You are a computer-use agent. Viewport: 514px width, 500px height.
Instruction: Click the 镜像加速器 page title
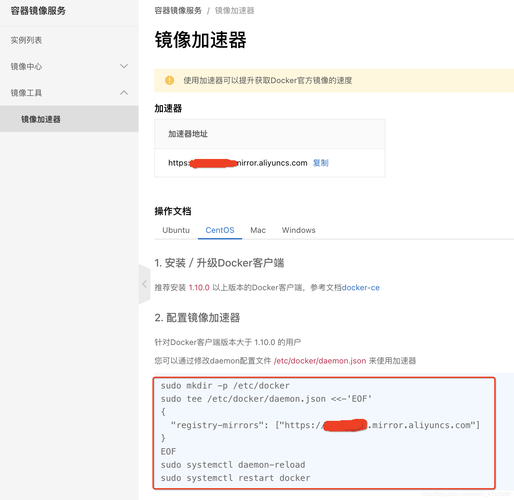pos(200,40)
